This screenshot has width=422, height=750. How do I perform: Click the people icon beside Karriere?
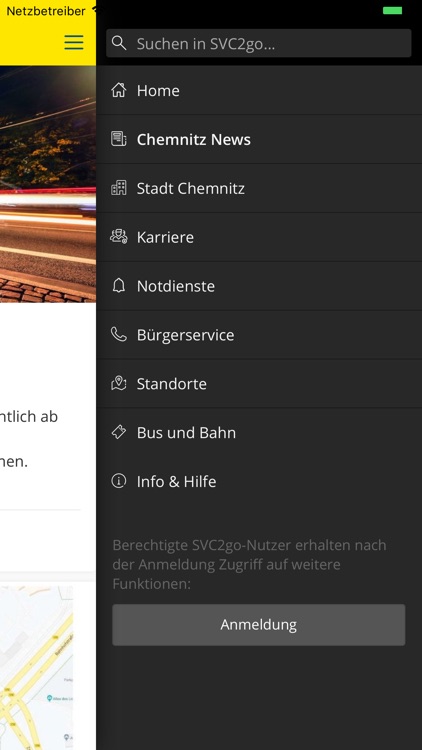(x=119, y=236)
